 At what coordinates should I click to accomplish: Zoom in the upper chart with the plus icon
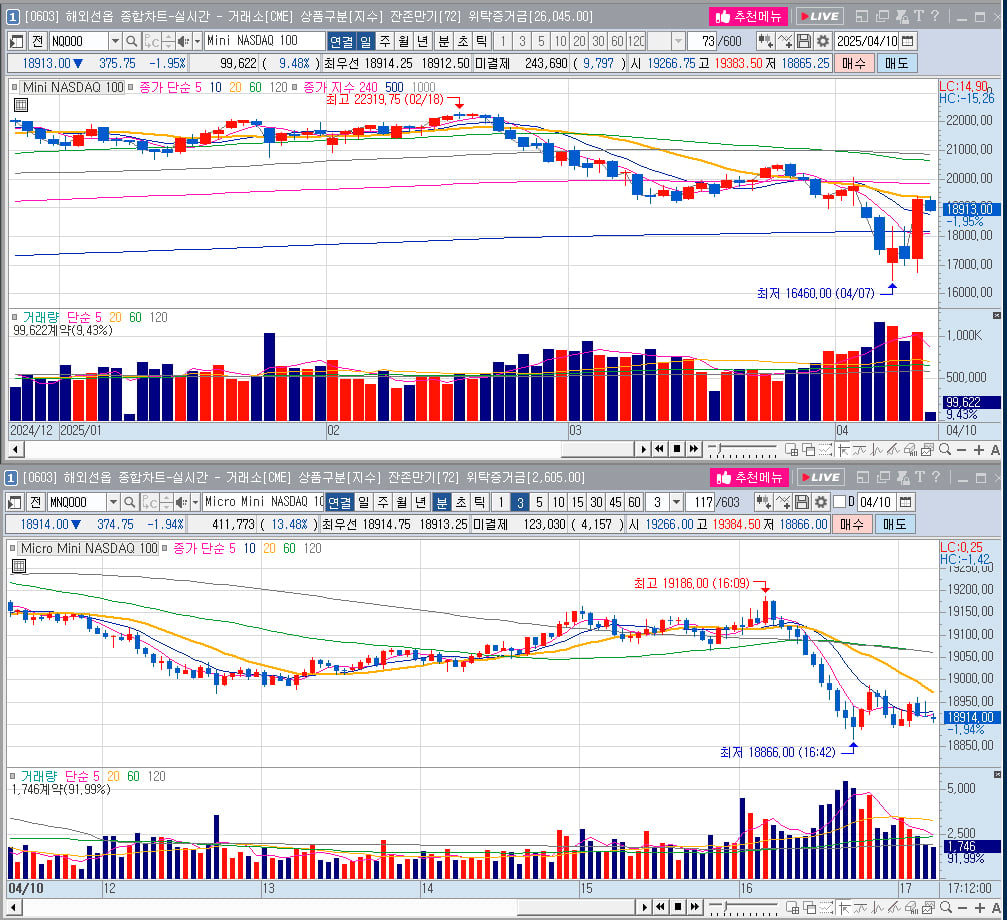click(x=978, y=449)
